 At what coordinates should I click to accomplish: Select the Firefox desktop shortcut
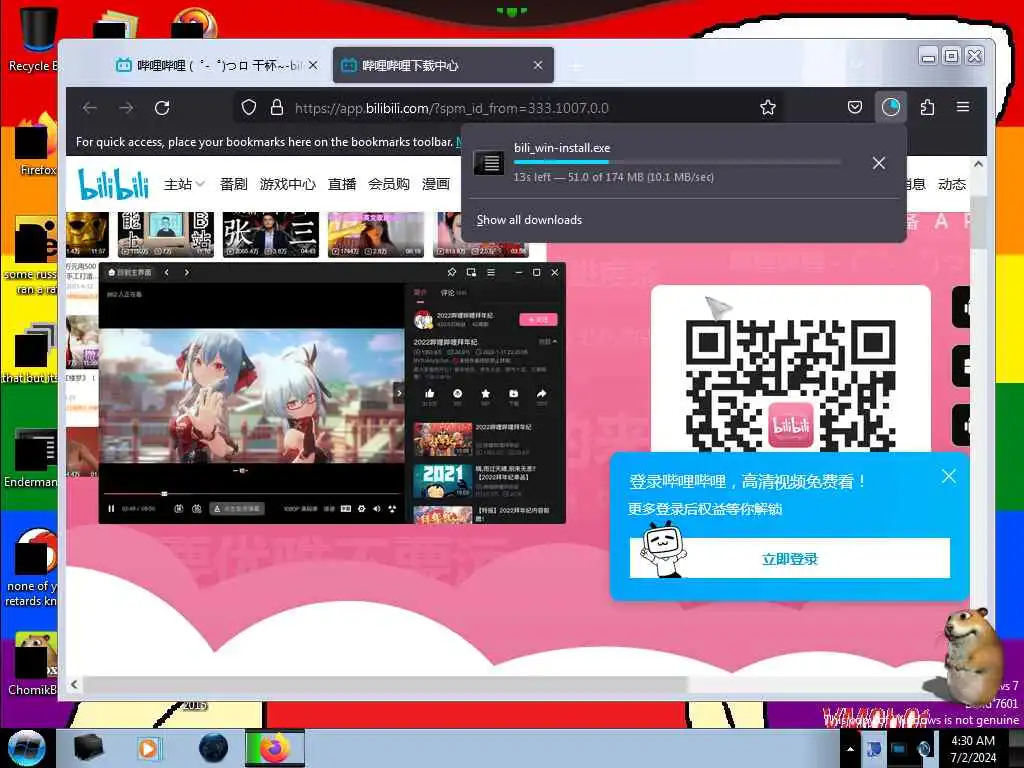click(x=36, y=145)
